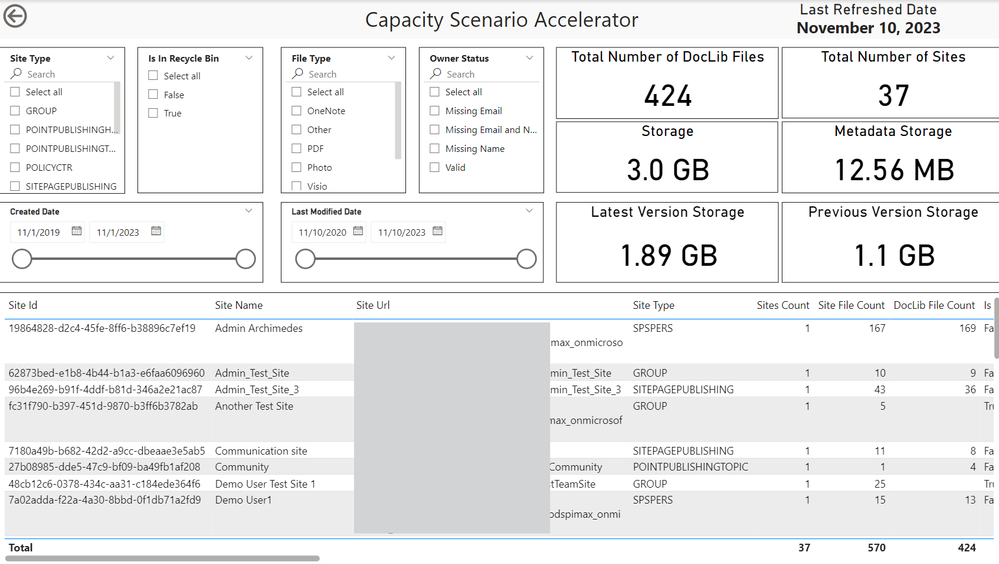Collapse the Site Type slicer chevron
The height and width of the screenshot is (564, 999).
click(x=111, y=57)
